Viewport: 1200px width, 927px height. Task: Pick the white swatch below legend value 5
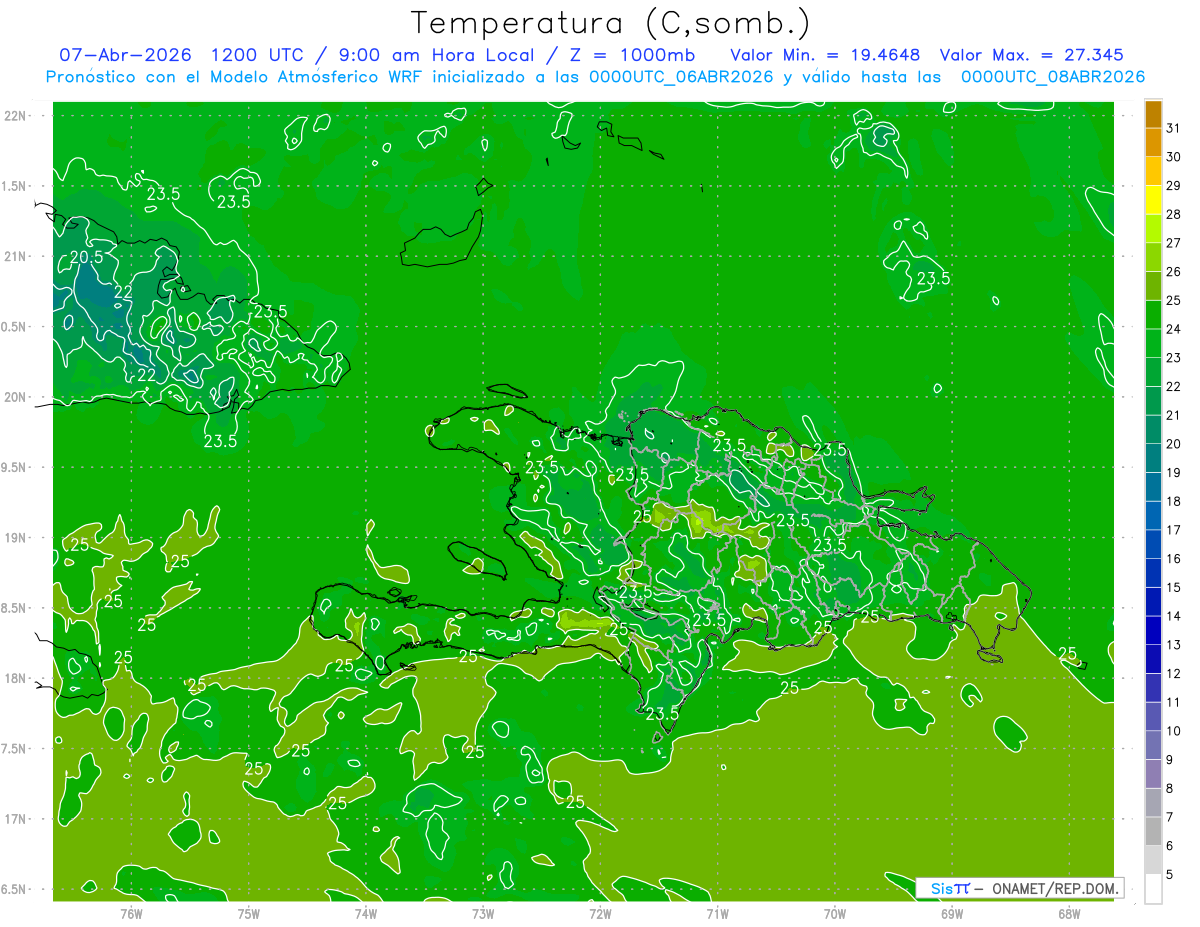tap(1153, 889)
